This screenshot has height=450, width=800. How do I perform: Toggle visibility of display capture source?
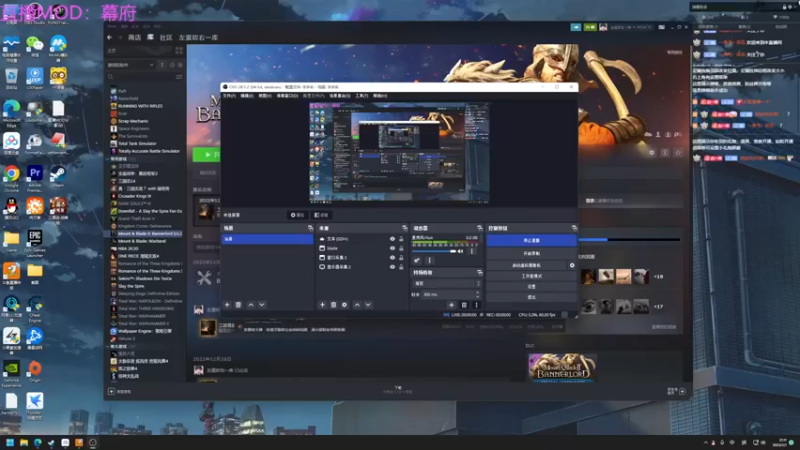[x=392, y=267]
